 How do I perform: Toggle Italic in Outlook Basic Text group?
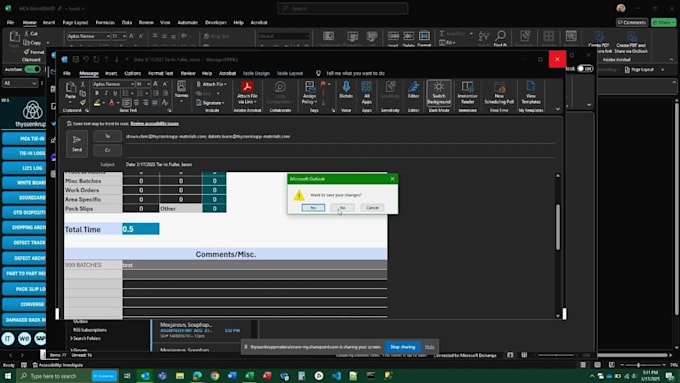(x=106, y=93)
